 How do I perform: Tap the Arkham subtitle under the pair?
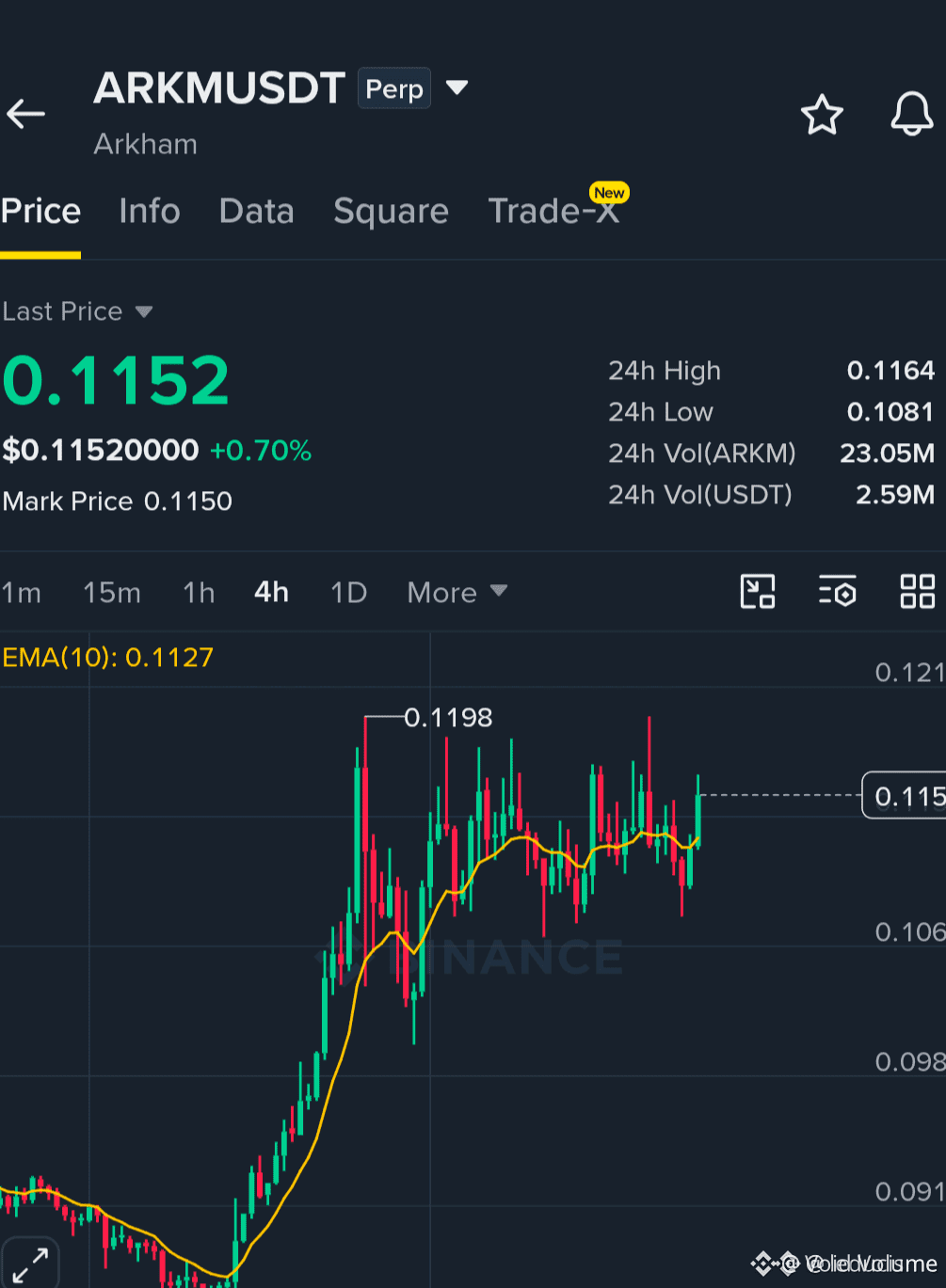[x=146, y=144]
